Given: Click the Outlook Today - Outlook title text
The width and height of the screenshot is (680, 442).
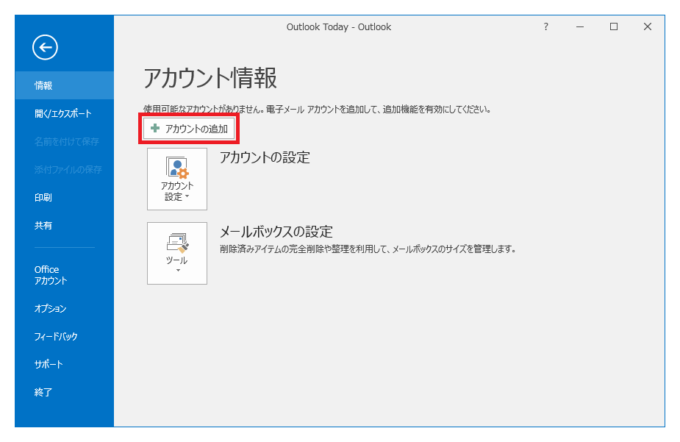Looking at the screenshot, I should pos(339,27).
